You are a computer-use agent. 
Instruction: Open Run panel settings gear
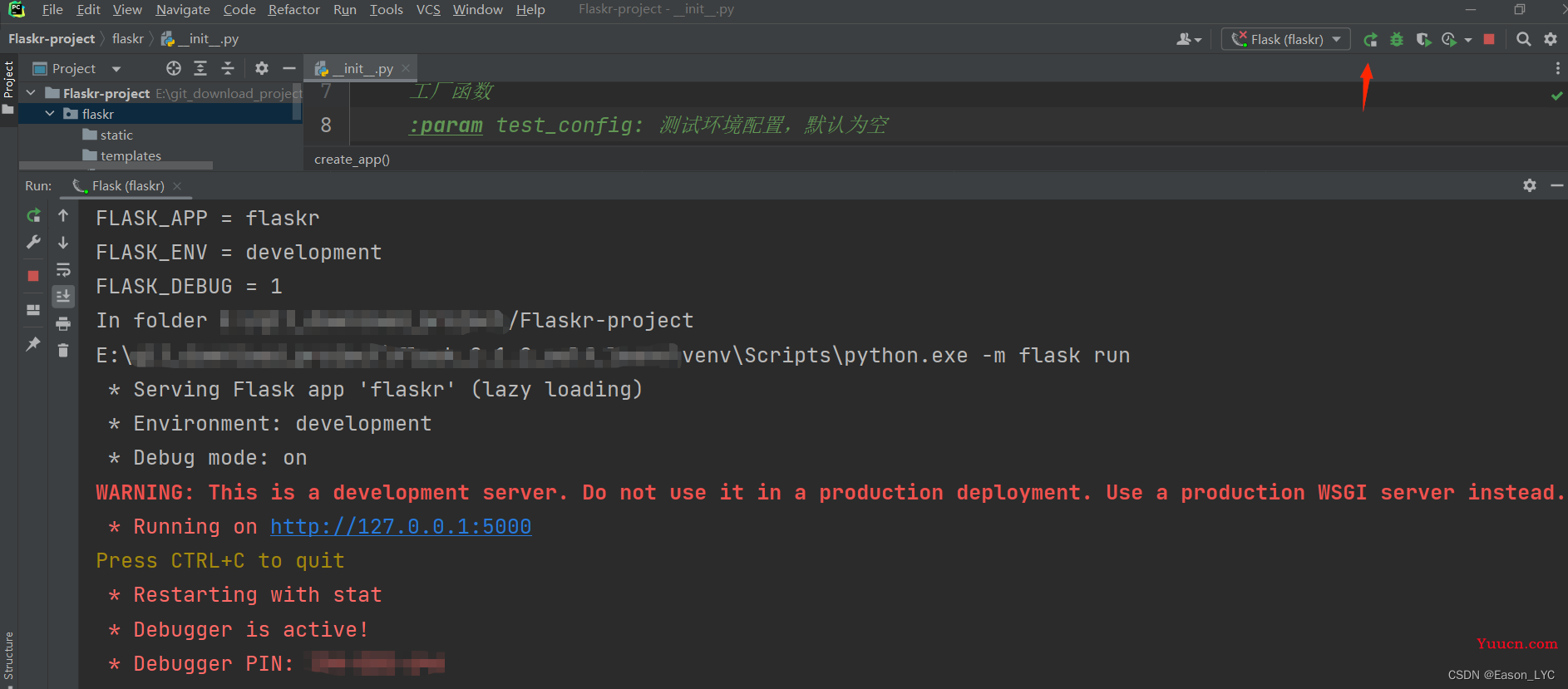1530,185
